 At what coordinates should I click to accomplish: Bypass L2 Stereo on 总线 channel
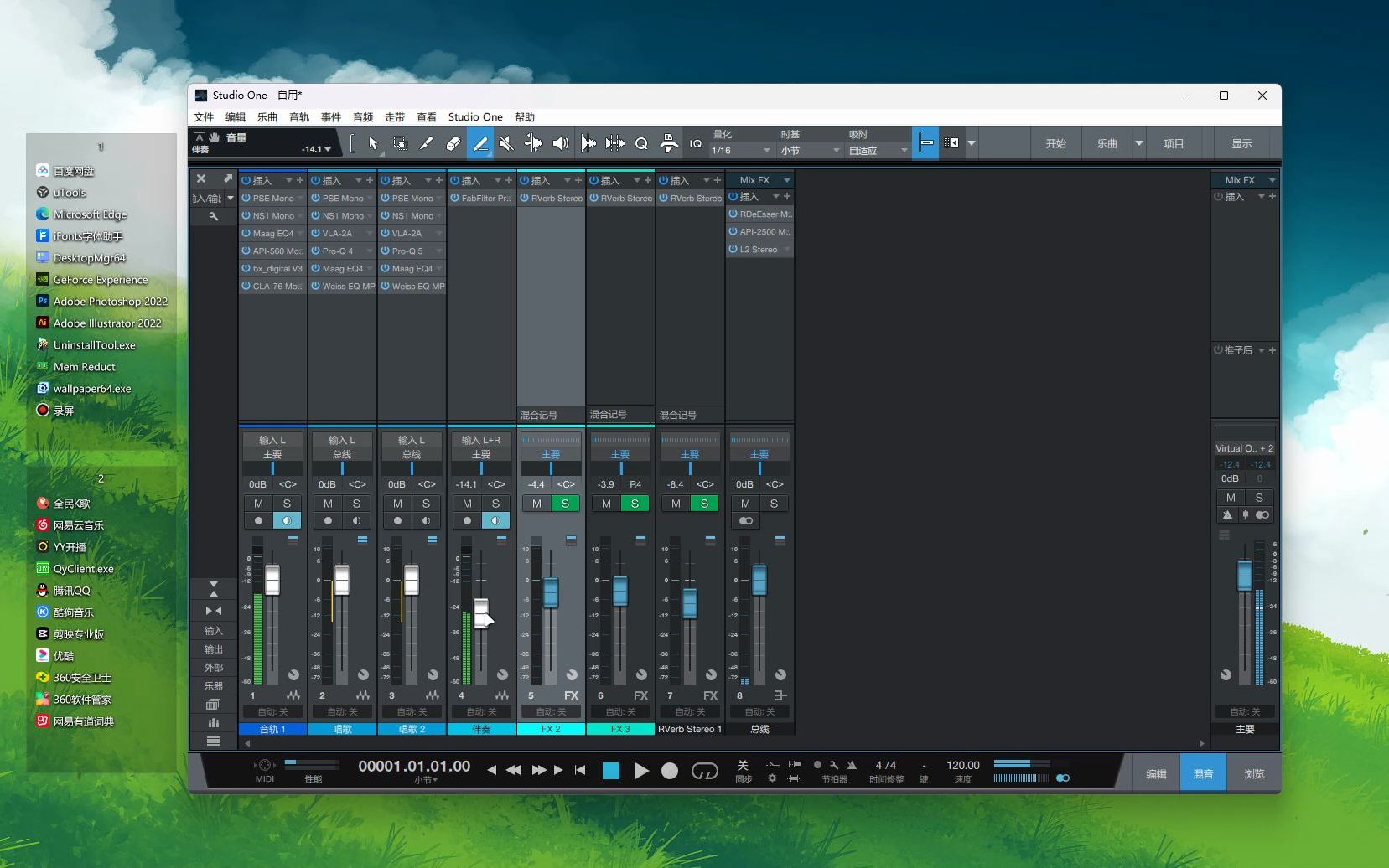pyautogui.click(x=733, y=249)
